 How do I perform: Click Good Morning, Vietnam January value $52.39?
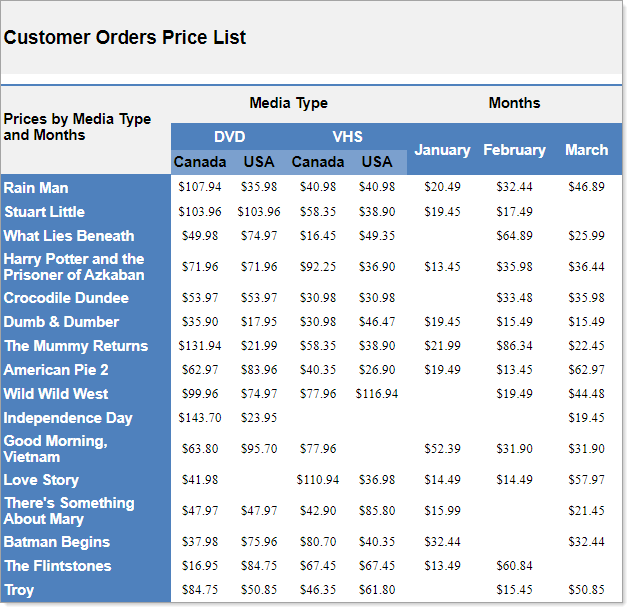442,449
